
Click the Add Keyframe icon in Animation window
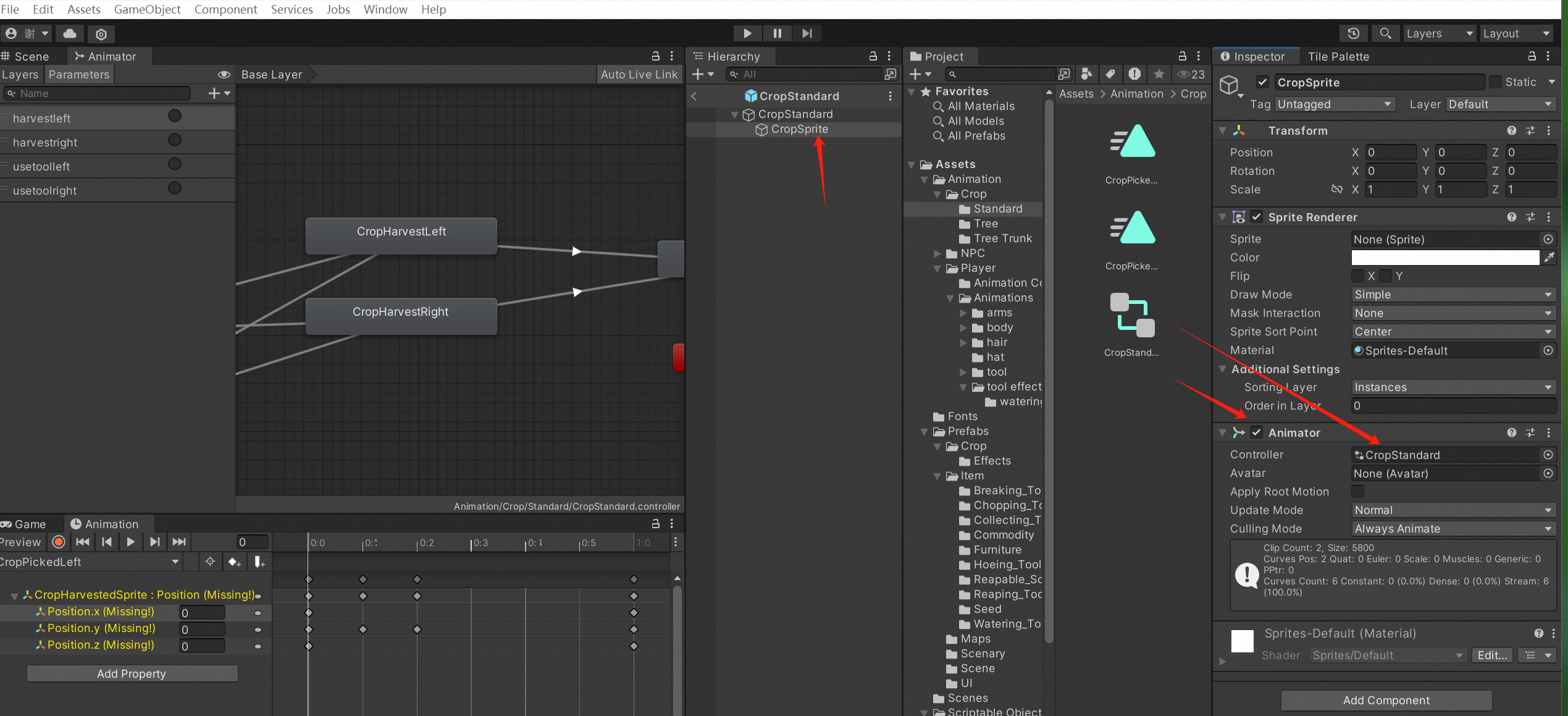[x=234, y=562]
